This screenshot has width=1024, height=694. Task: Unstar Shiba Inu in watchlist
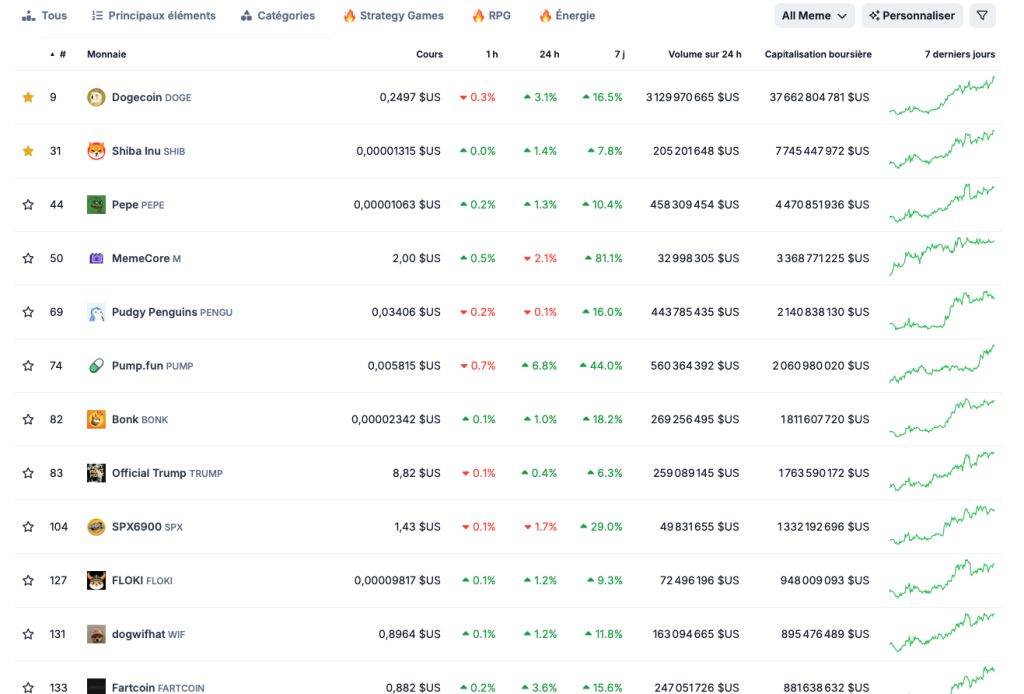(x=28, y=151)
